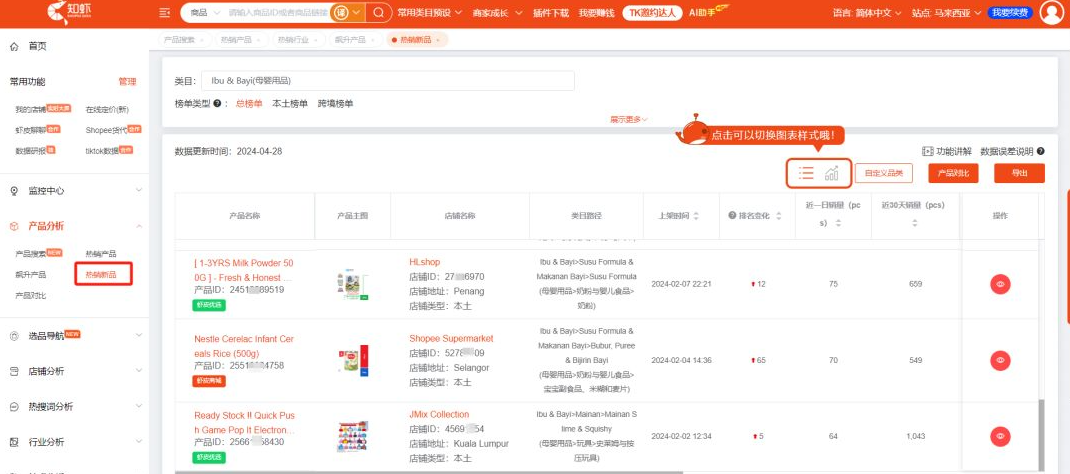
Task: Open 常用类目预设 dropdown
Action: 429,13
